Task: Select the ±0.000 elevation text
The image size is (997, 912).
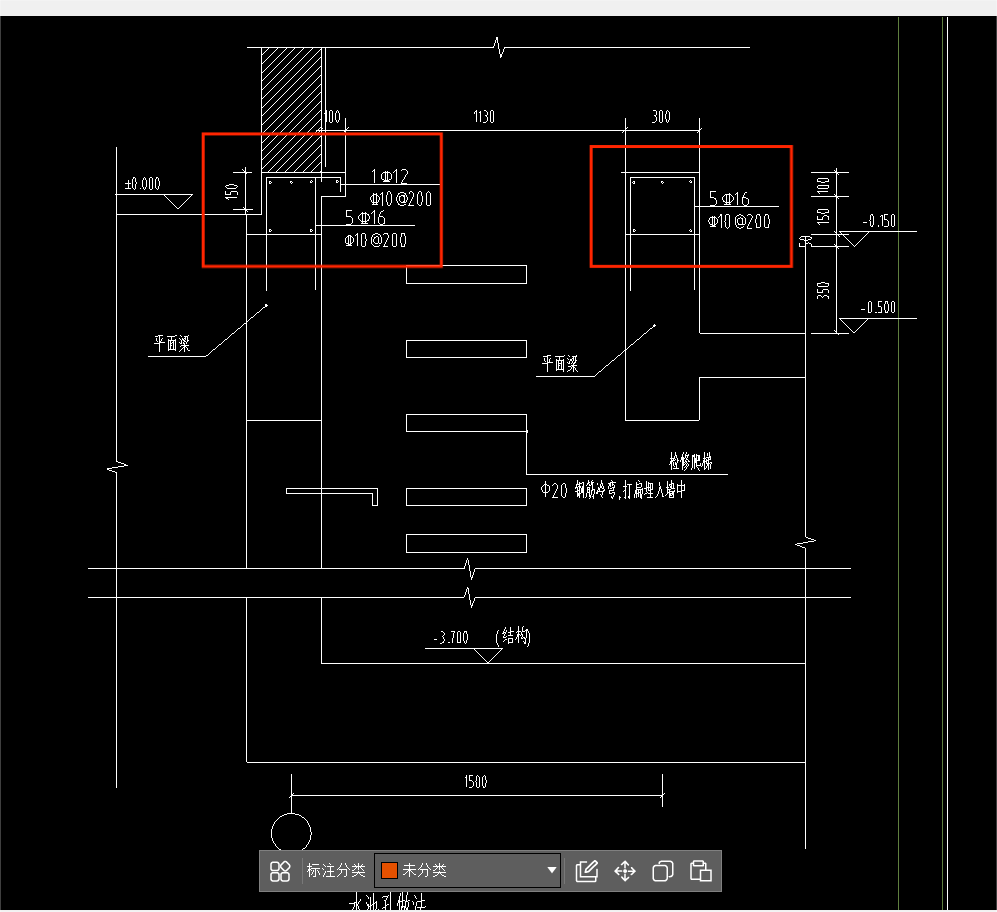Action: (142, 184)
